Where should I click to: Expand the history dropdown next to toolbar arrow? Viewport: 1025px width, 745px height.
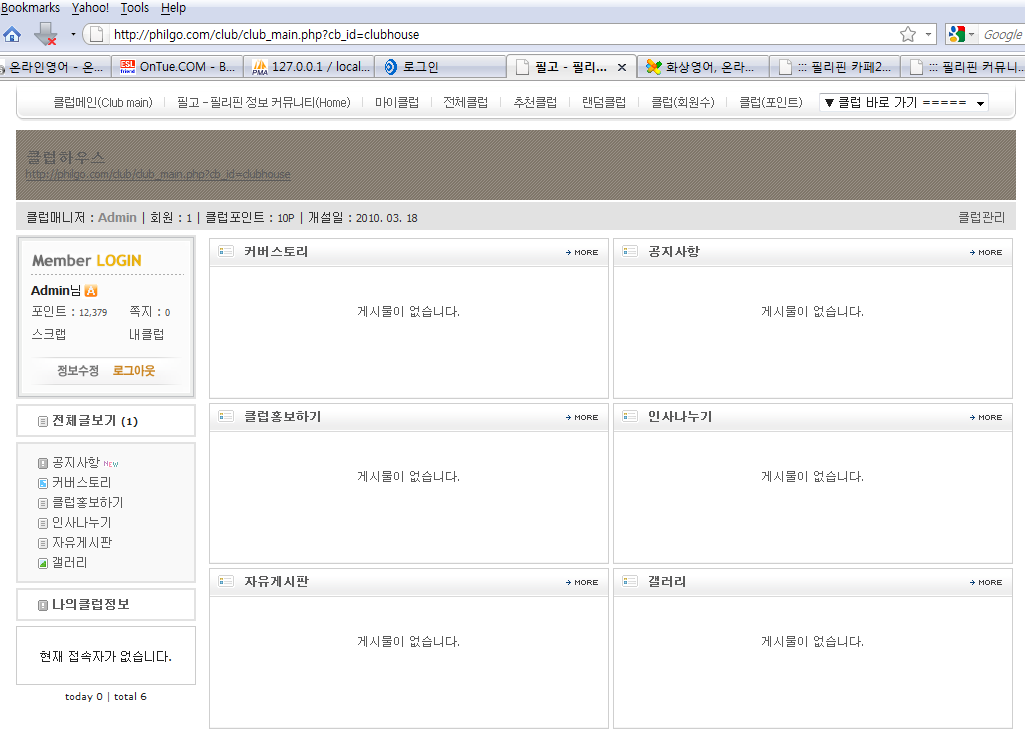pyautogui.click(x=73, y=35)
